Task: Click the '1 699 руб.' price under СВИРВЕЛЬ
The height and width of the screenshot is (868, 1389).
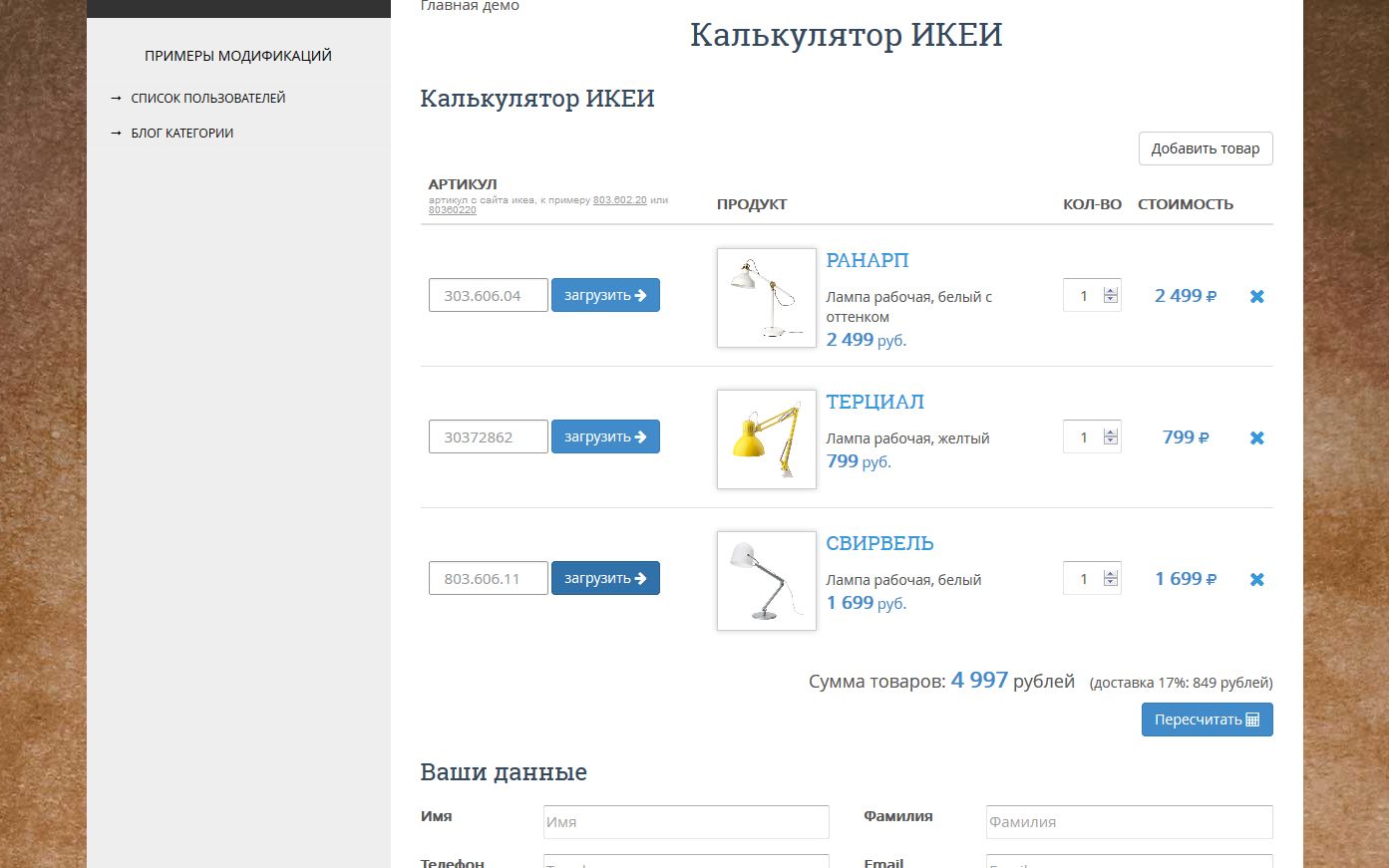Action: click(866, 603)
